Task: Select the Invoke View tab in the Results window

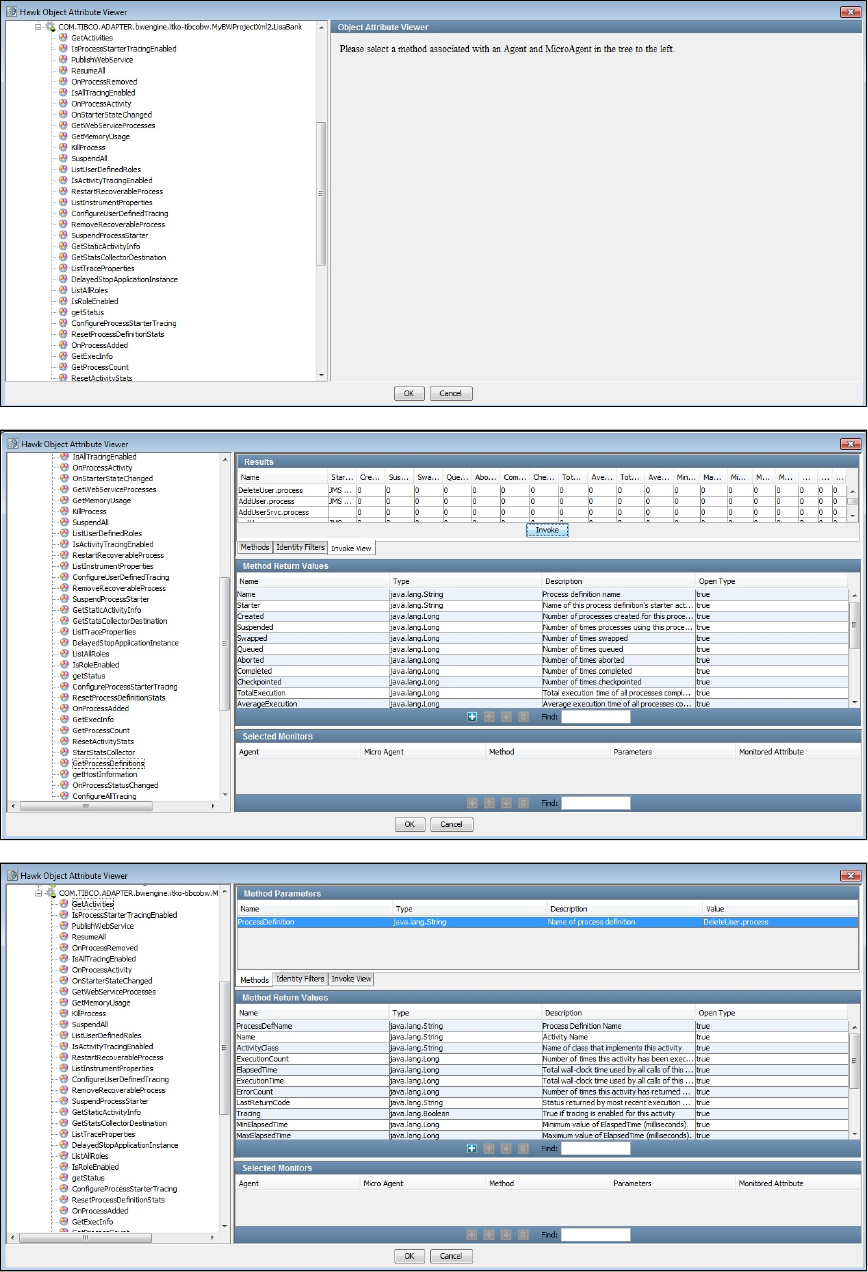Action: point(351,548)
